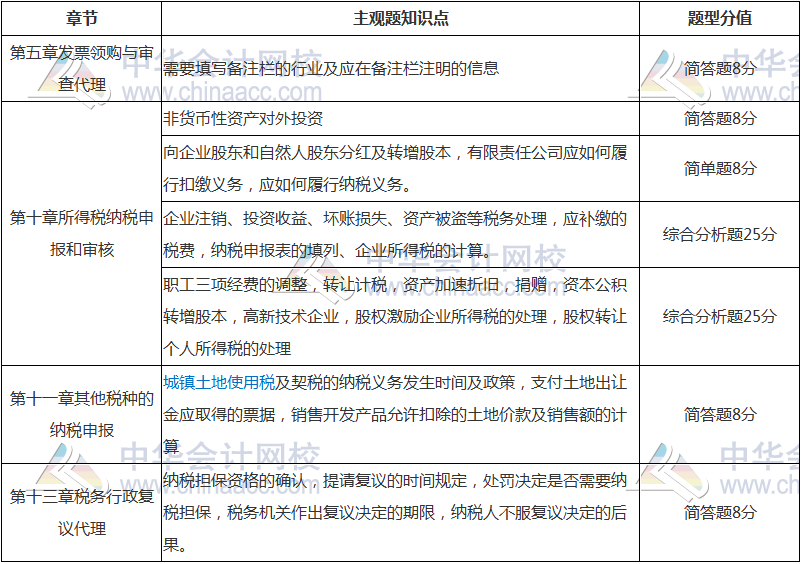Click 综合分析题25分 in the 企业注销 row
The width and height of the screenshot is (801, 564).
tap(719, 234)
